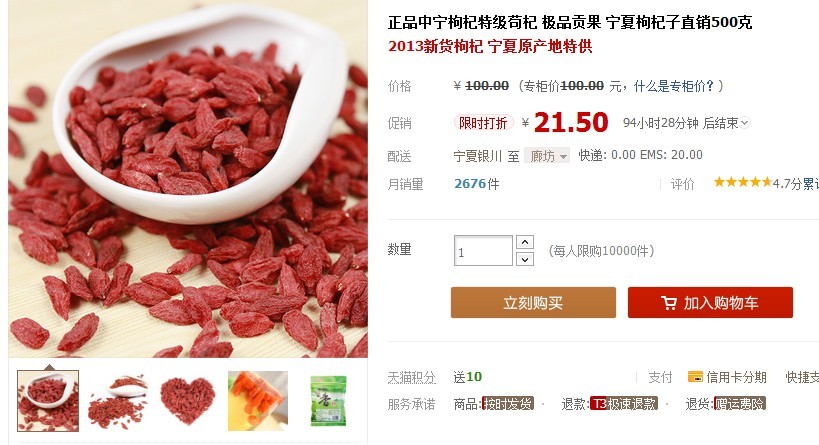Increase quantity with the up arrow
The image size is (819, 445).
click(x=525, y=242)
